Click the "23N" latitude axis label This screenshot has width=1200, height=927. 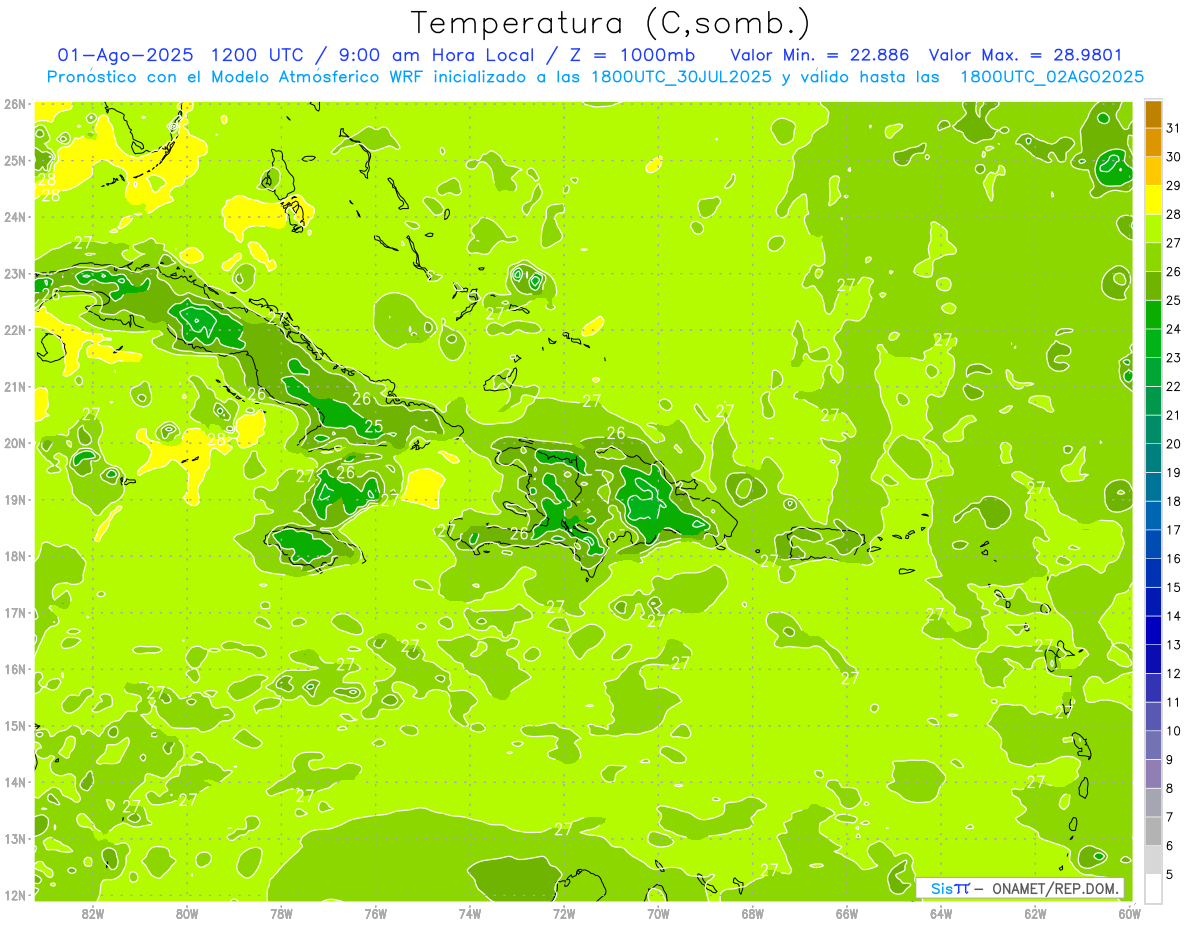[x=14, y=273]
